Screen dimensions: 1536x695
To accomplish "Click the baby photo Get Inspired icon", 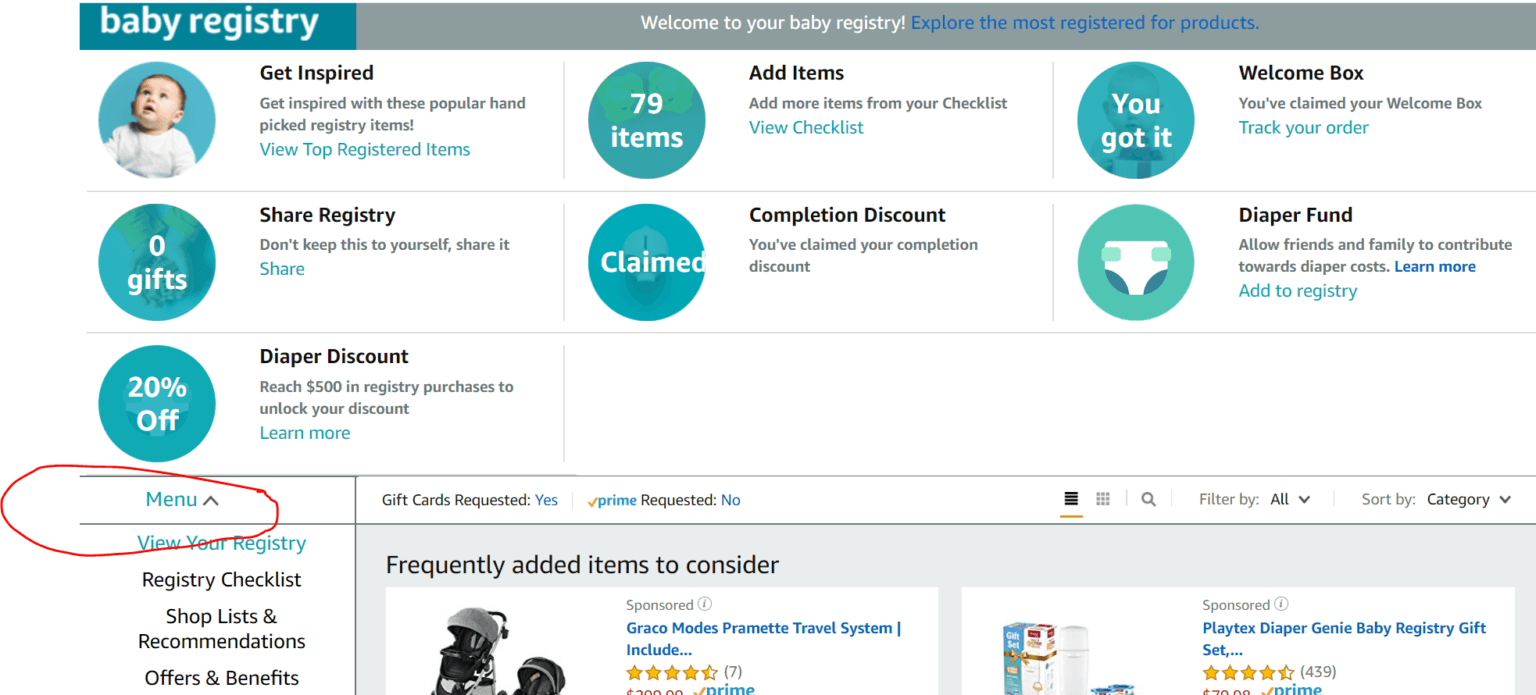I will (157, 119).
